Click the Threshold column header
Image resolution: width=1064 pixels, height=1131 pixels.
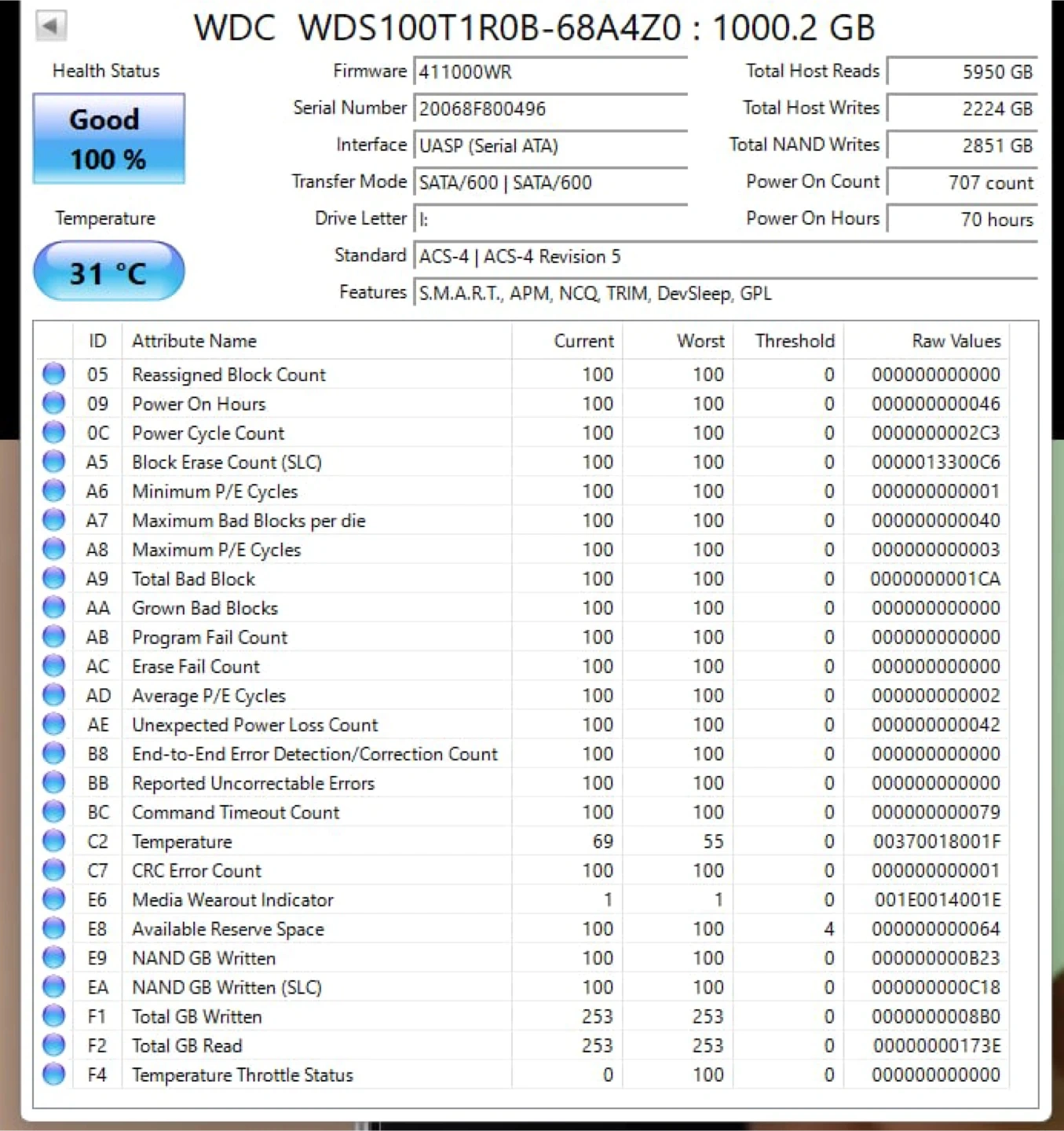pos(794,341)
